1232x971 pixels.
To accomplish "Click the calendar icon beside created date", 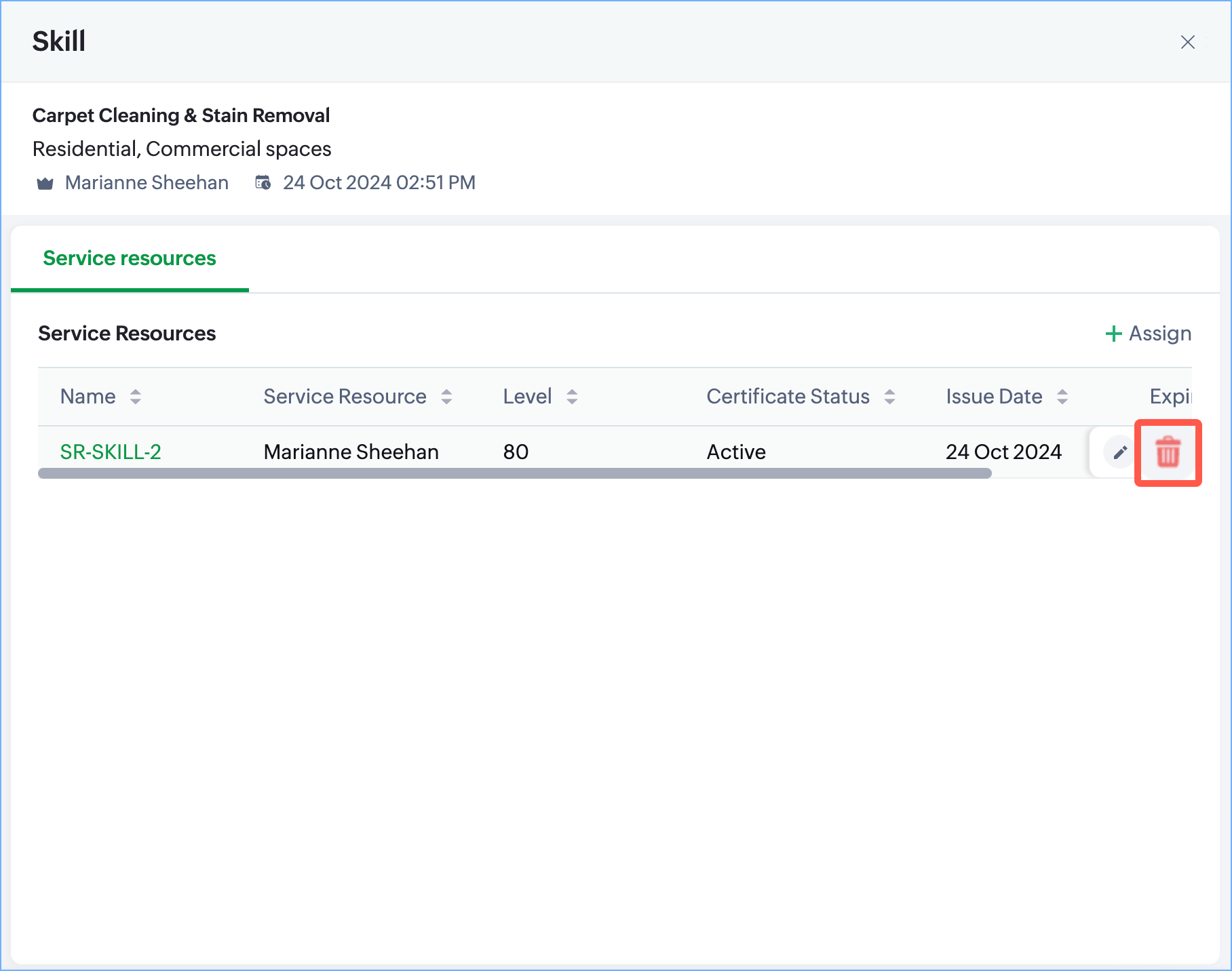I will 263,183.
